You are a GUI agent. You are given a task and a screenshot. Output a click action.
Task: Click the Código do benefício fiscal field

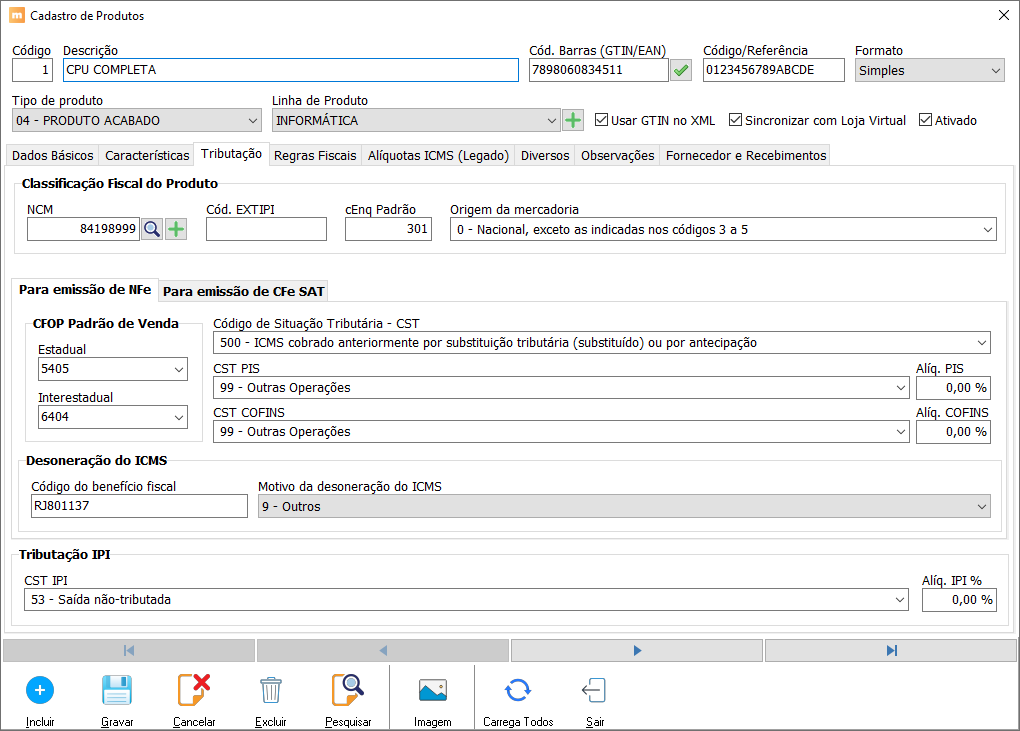139,506
